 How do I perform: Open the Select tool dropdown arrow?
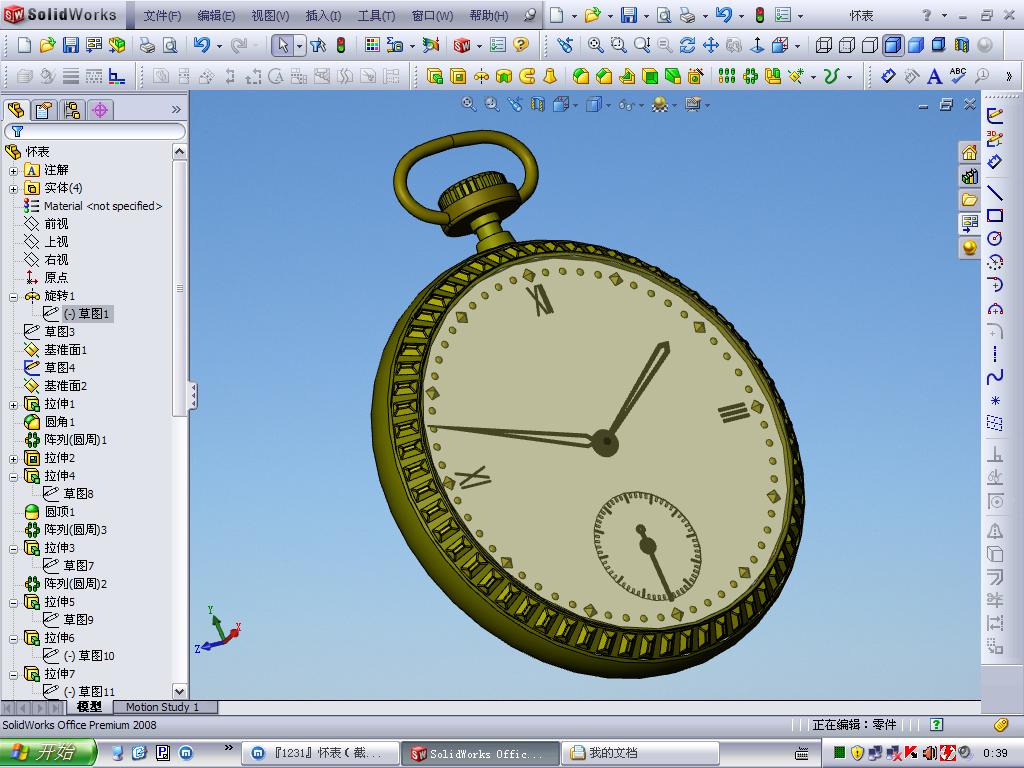[x=299, y=46]
